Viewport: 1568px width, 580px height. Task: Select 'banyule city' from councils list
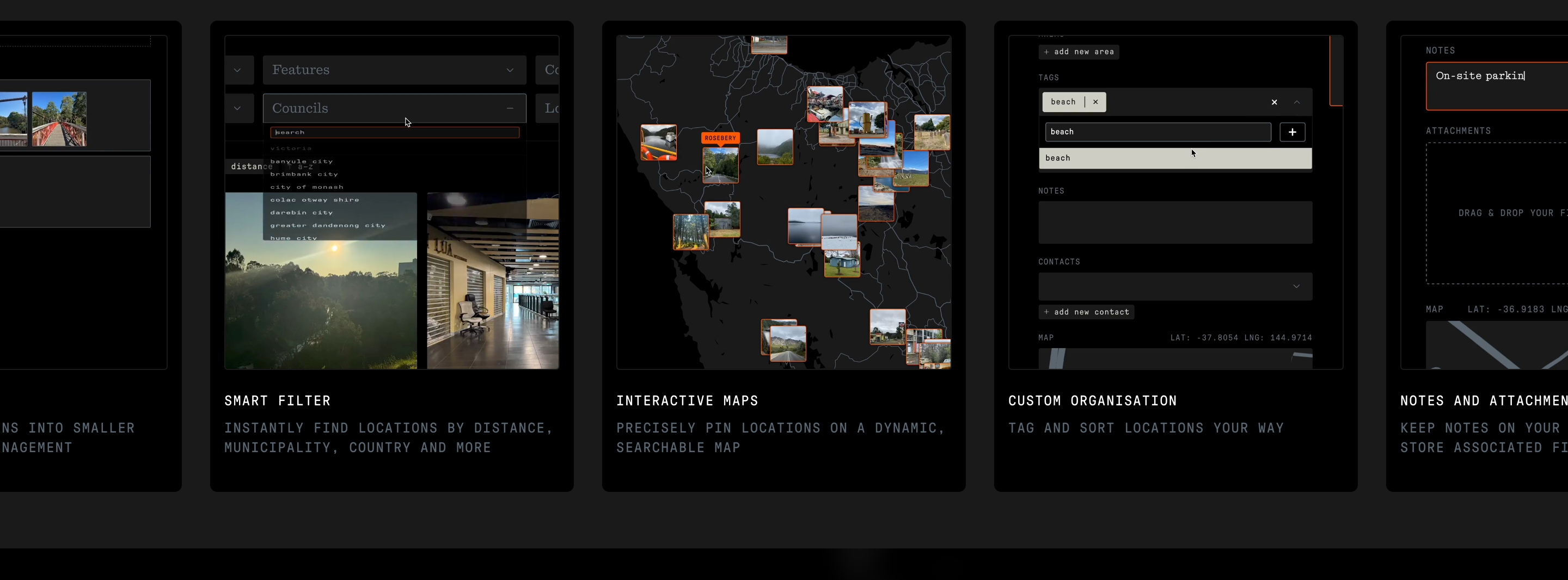point(301,162)
